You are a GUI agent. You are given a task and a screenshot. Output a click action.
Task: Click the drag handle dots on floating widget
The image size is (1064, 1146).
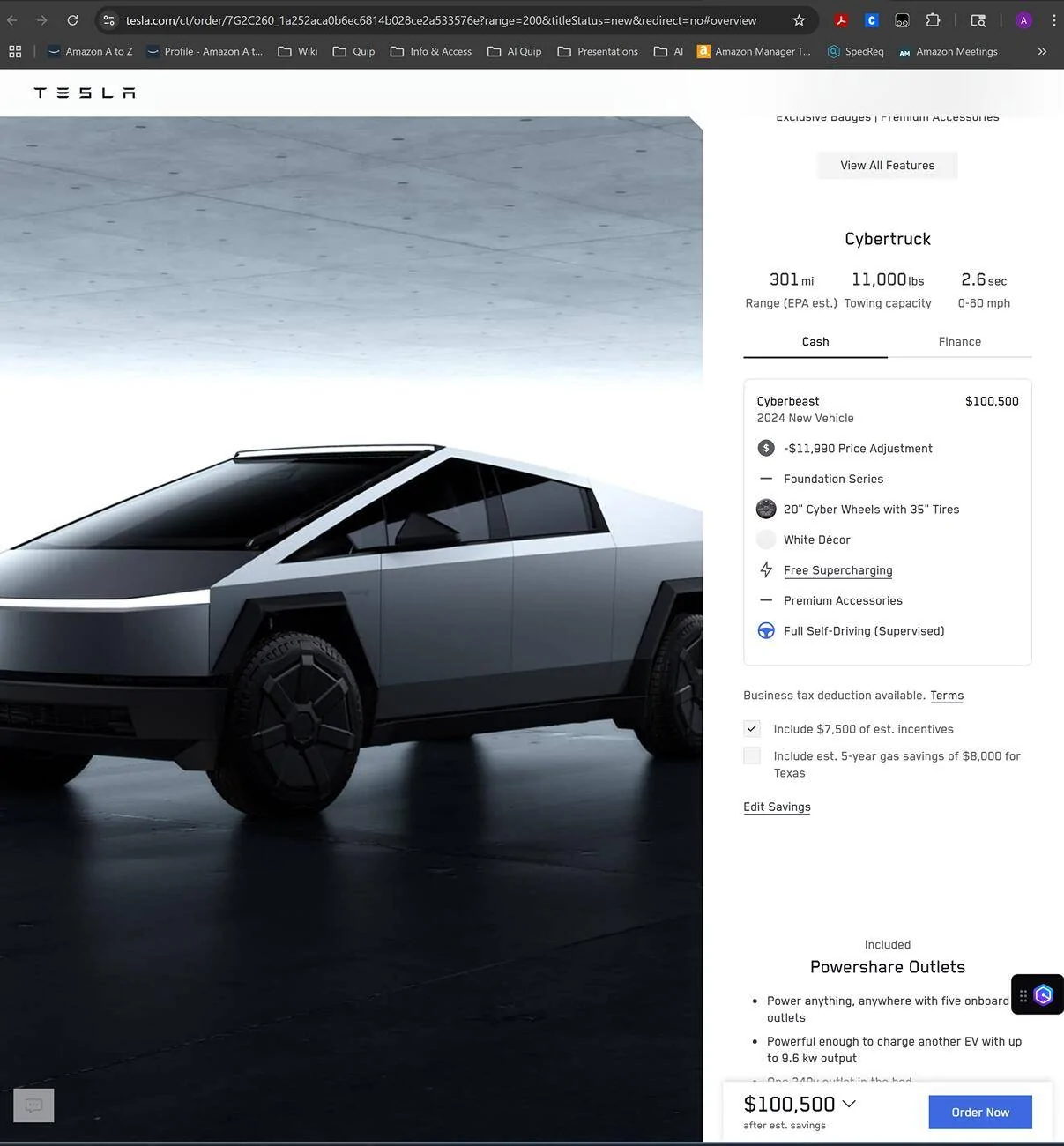click(x=1023, y=995)
